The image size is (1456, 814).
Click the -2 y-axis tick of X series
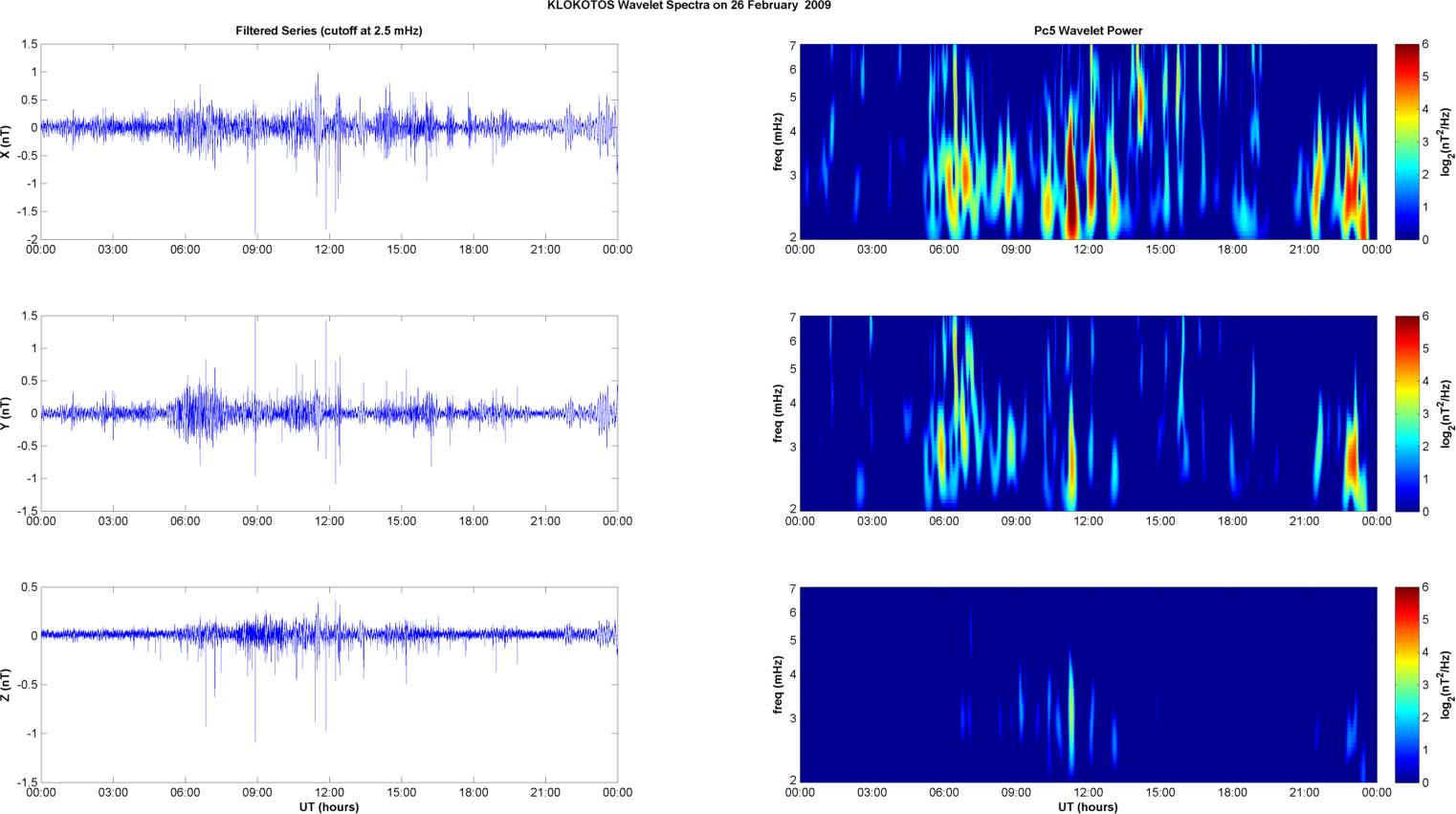[33, 239]
